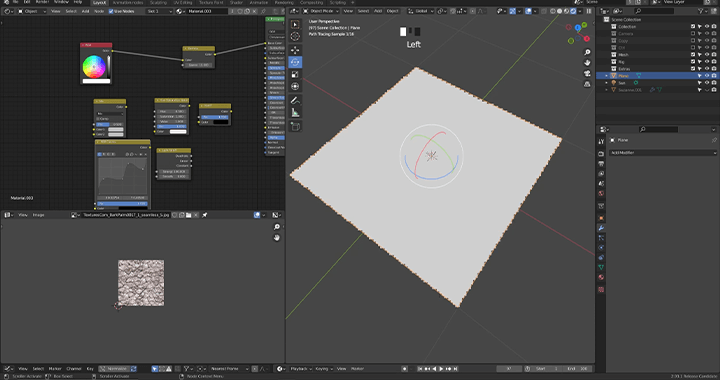
Task: Switch to the UV Editing workspace tab
Action: [x=183, y=2]
